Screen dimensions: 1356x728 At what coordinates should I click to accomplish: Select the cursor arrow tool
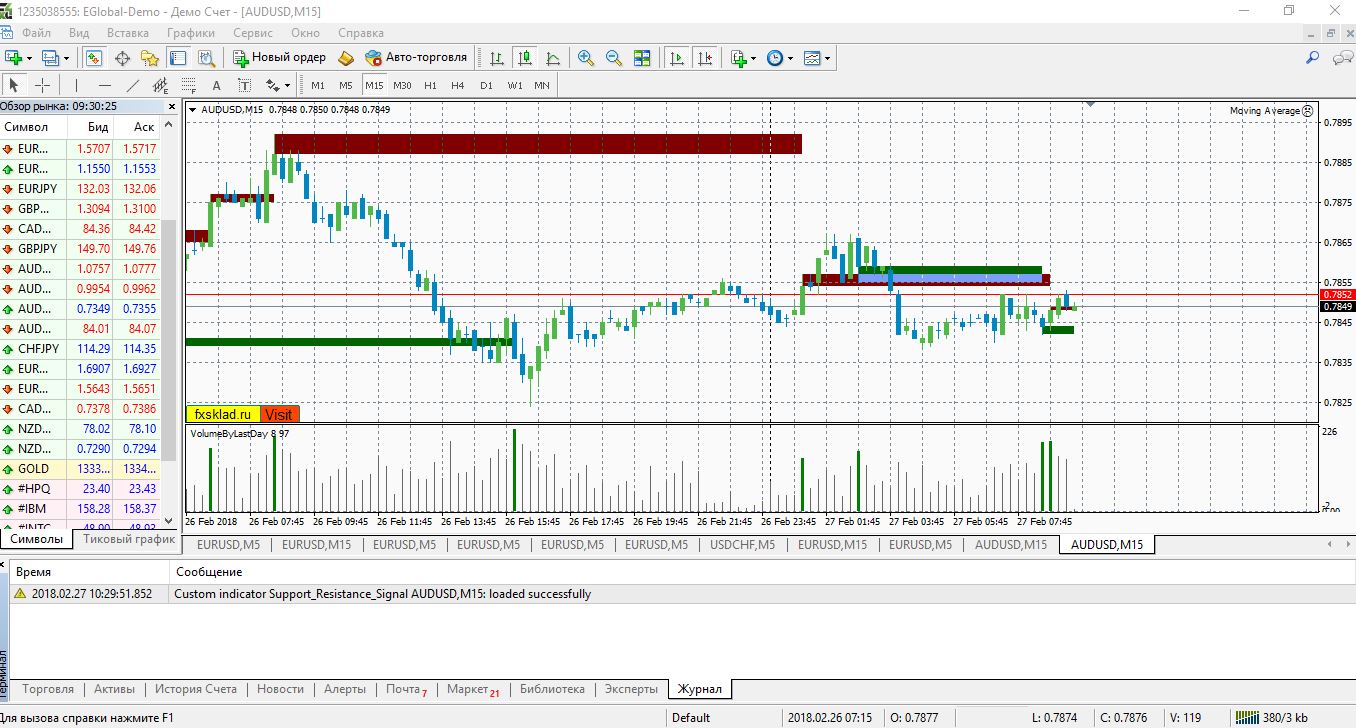coord(15,85)
